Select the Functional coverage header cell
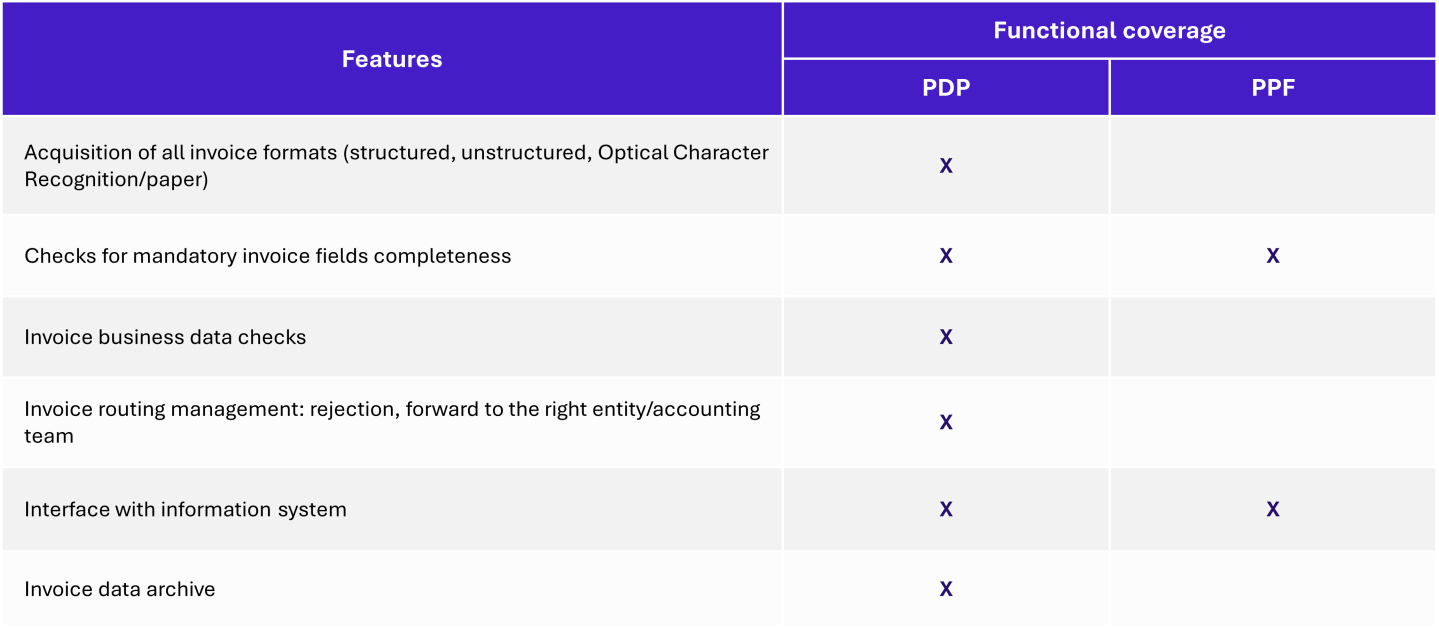Screen dimensions: 1439x629 (1109, 30)
